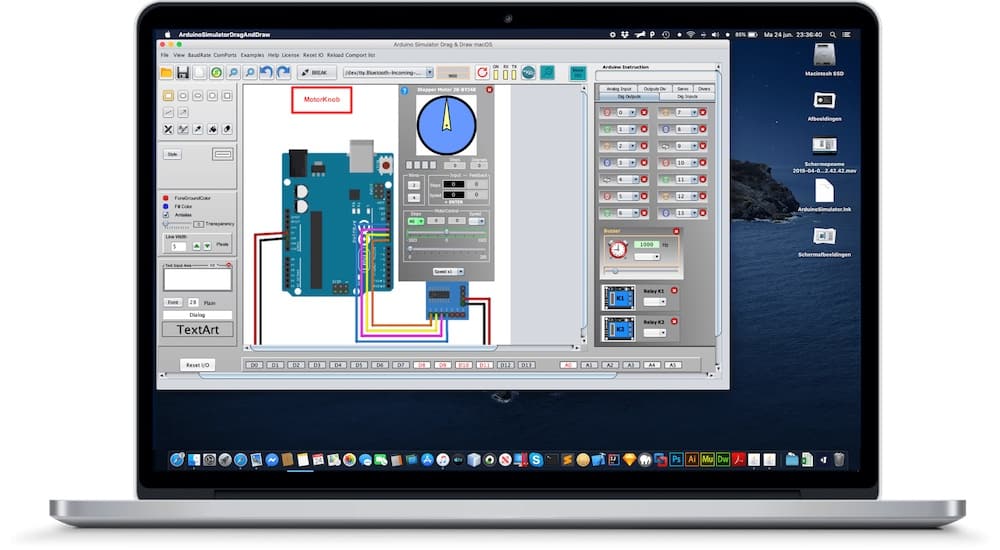Viewport: 1000px width, 550px height.
Task: Click the Text Input Area box
Action: coord(197,280)
